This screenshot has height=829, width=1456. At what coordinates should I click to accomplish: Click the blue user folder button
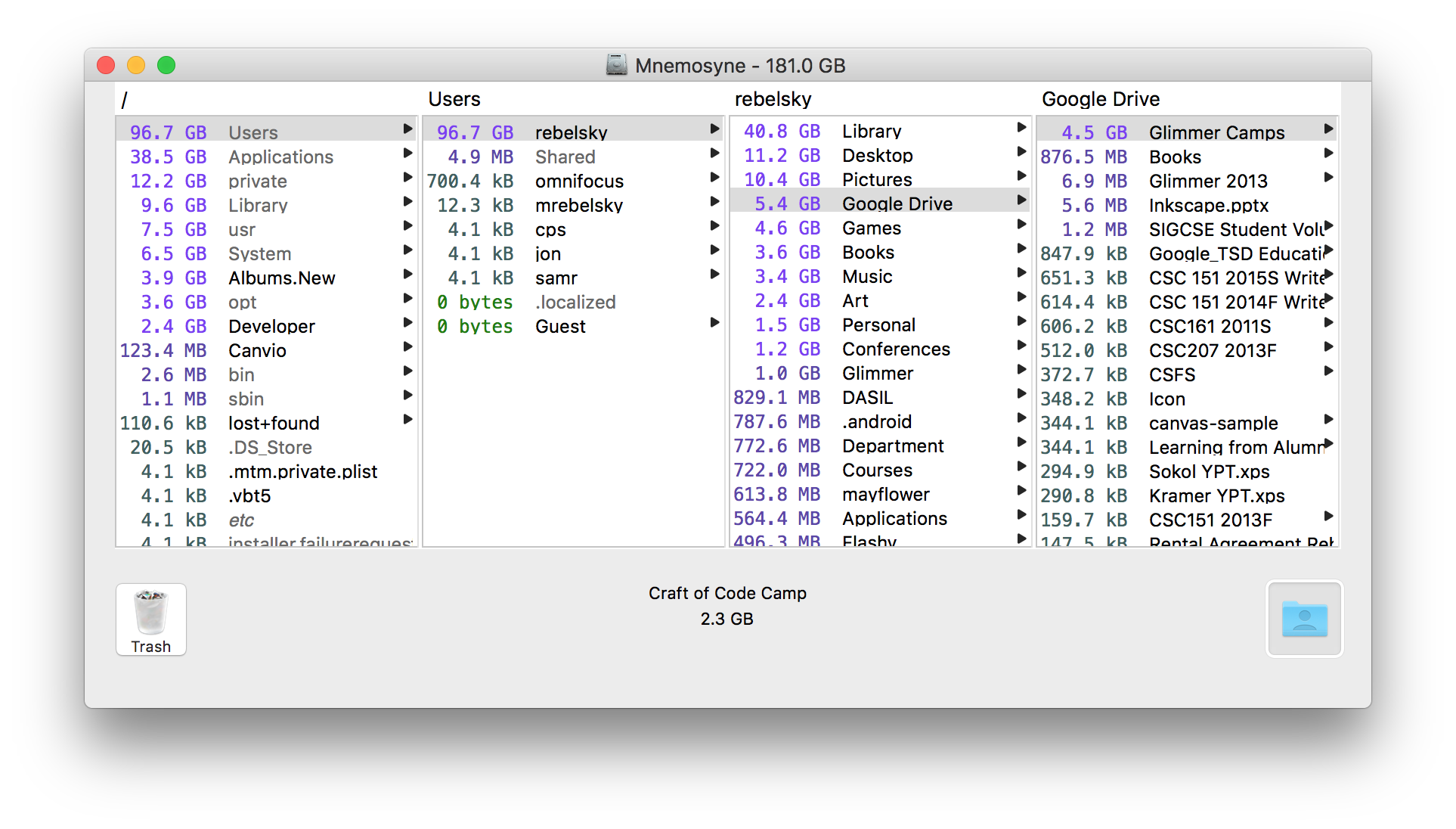click(x=1304, y=619)
